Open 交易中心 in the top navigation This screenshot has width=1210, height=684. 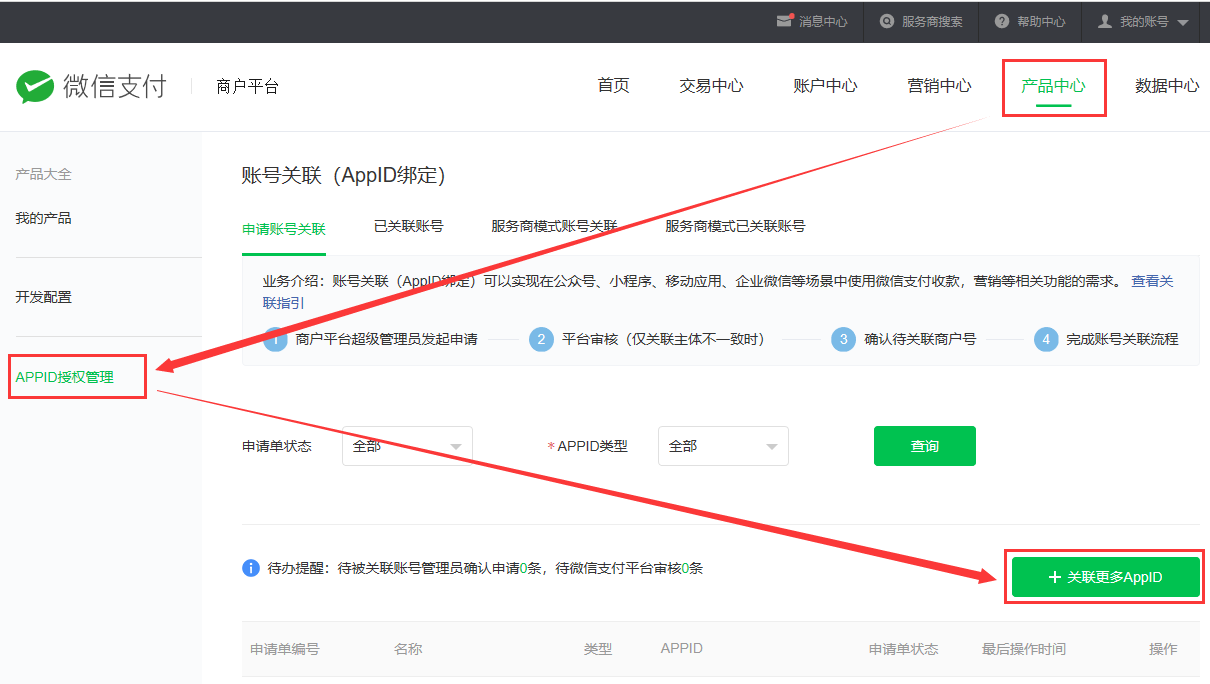click(x=711, y=86)
